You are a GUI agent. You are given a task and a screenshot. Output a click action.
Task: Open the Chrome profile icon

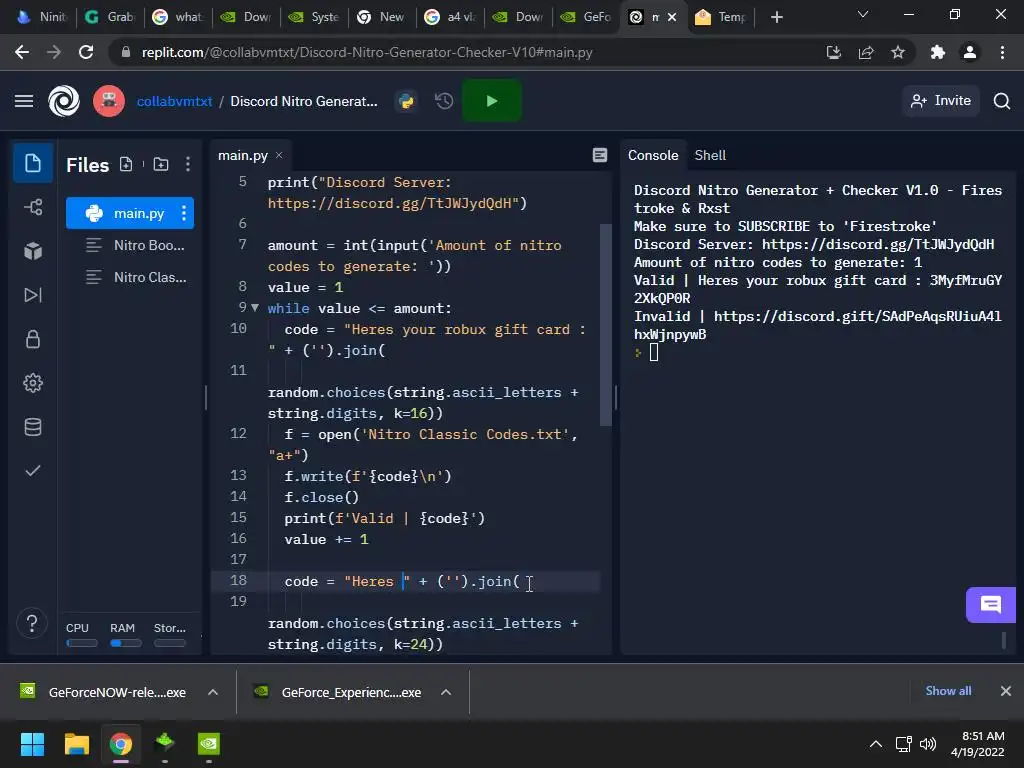970,52
